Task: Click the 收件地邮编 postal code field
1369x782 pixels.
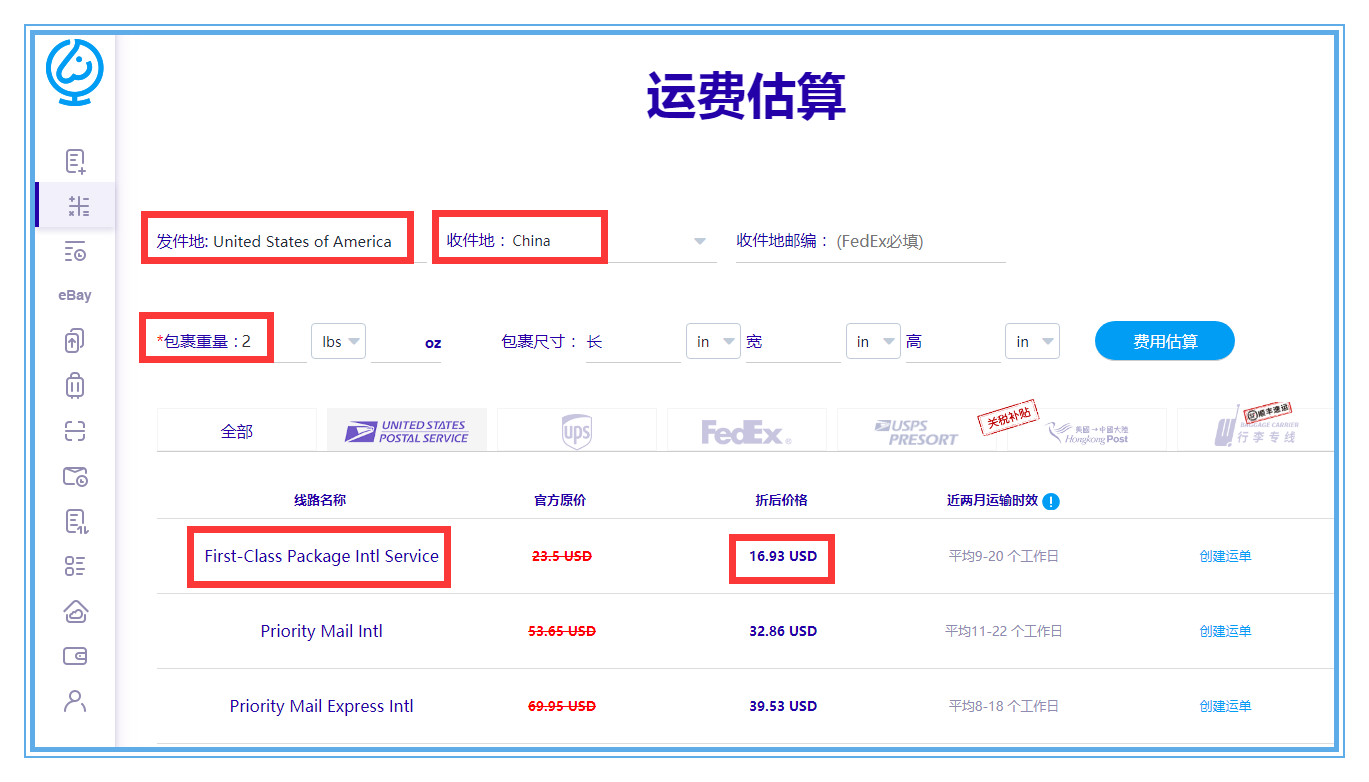Action: pyautogui.click(x=918, y=241)
